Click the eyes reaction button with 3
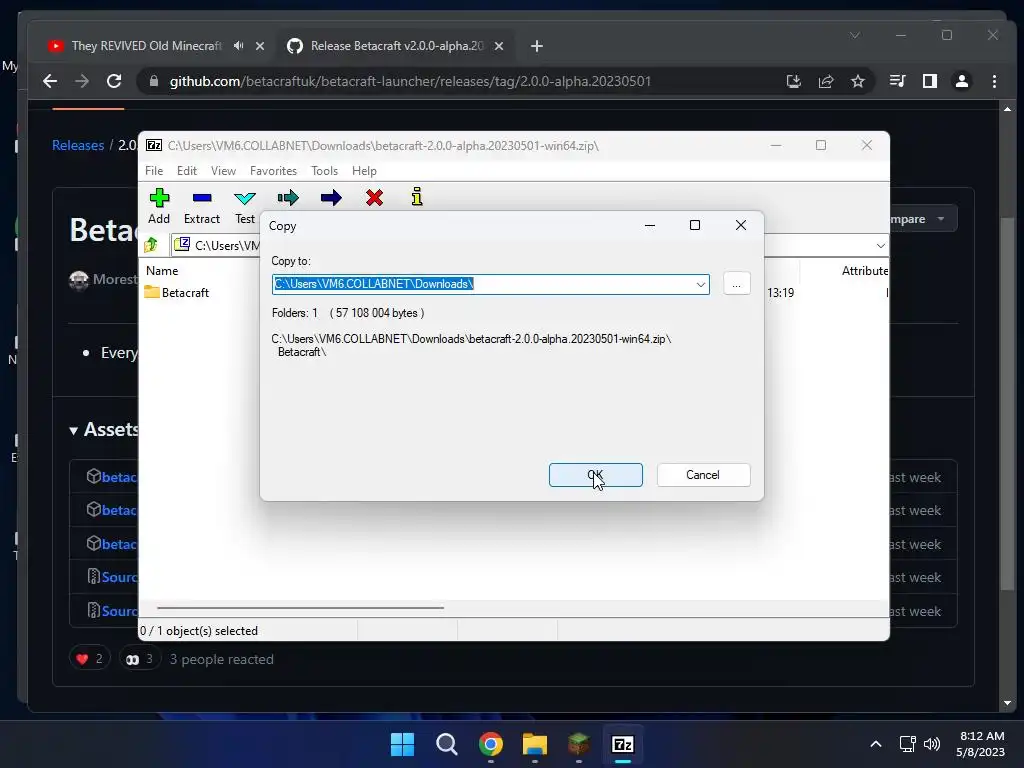Screen dimensions: 1024x768 tap(140, 659)
